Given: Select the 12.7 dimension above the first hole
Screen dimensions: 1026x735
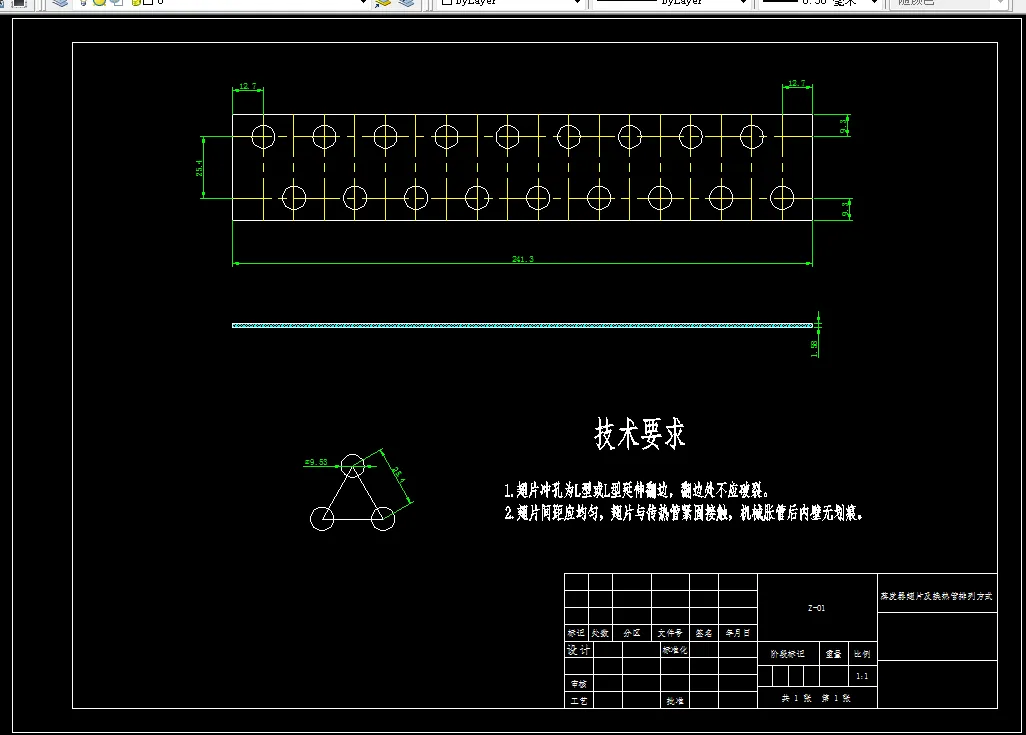Looking at the screenshot, I should [248, 86].
